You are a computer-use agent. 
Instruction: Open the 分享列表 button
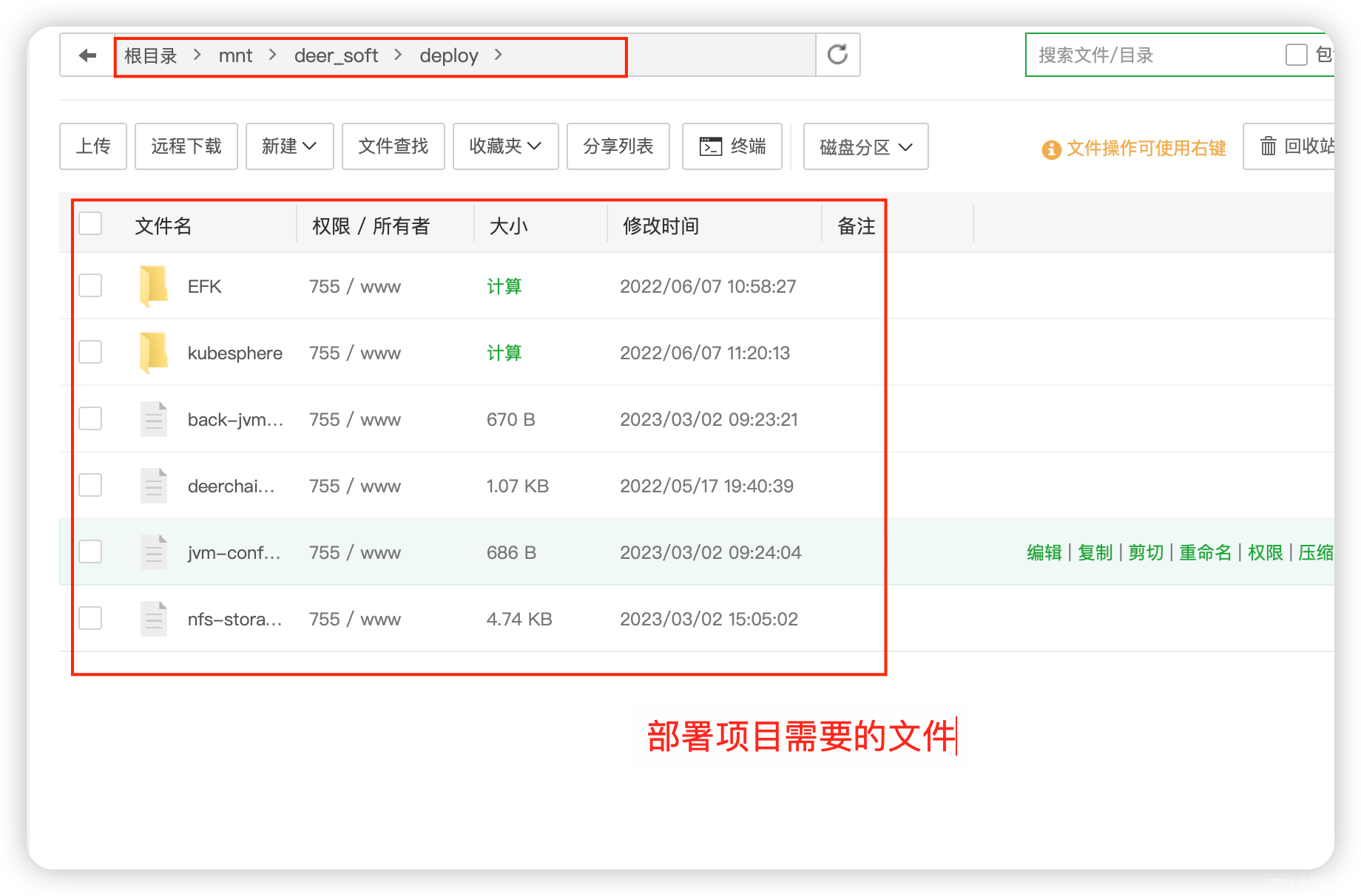tap(618, 146)
